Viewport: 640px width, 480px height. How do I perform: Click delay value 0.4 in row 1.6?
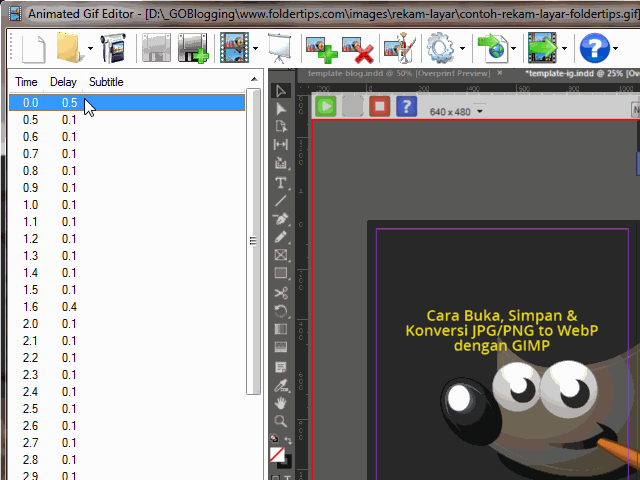coord(69,307)
